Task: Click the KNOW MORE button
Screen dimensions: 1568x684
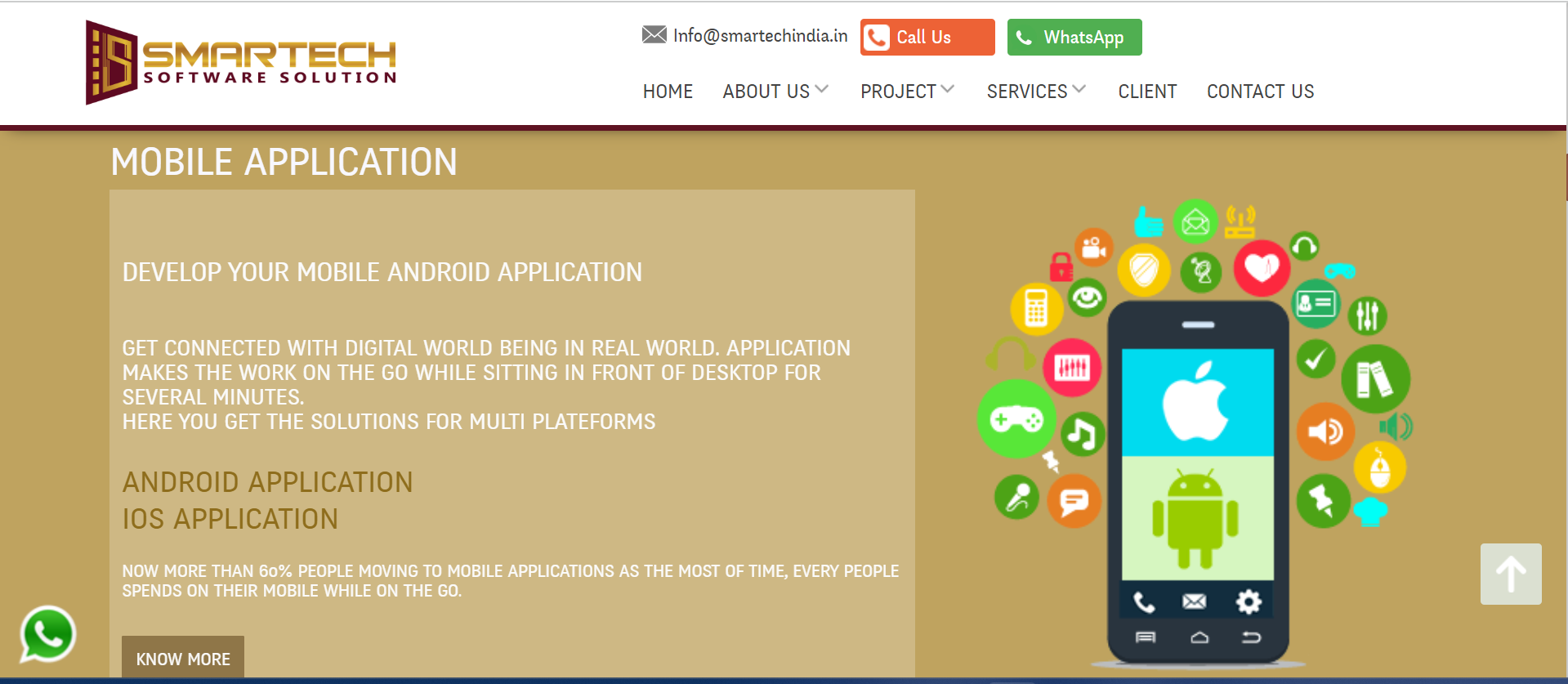Action: [x=183, y=657]
